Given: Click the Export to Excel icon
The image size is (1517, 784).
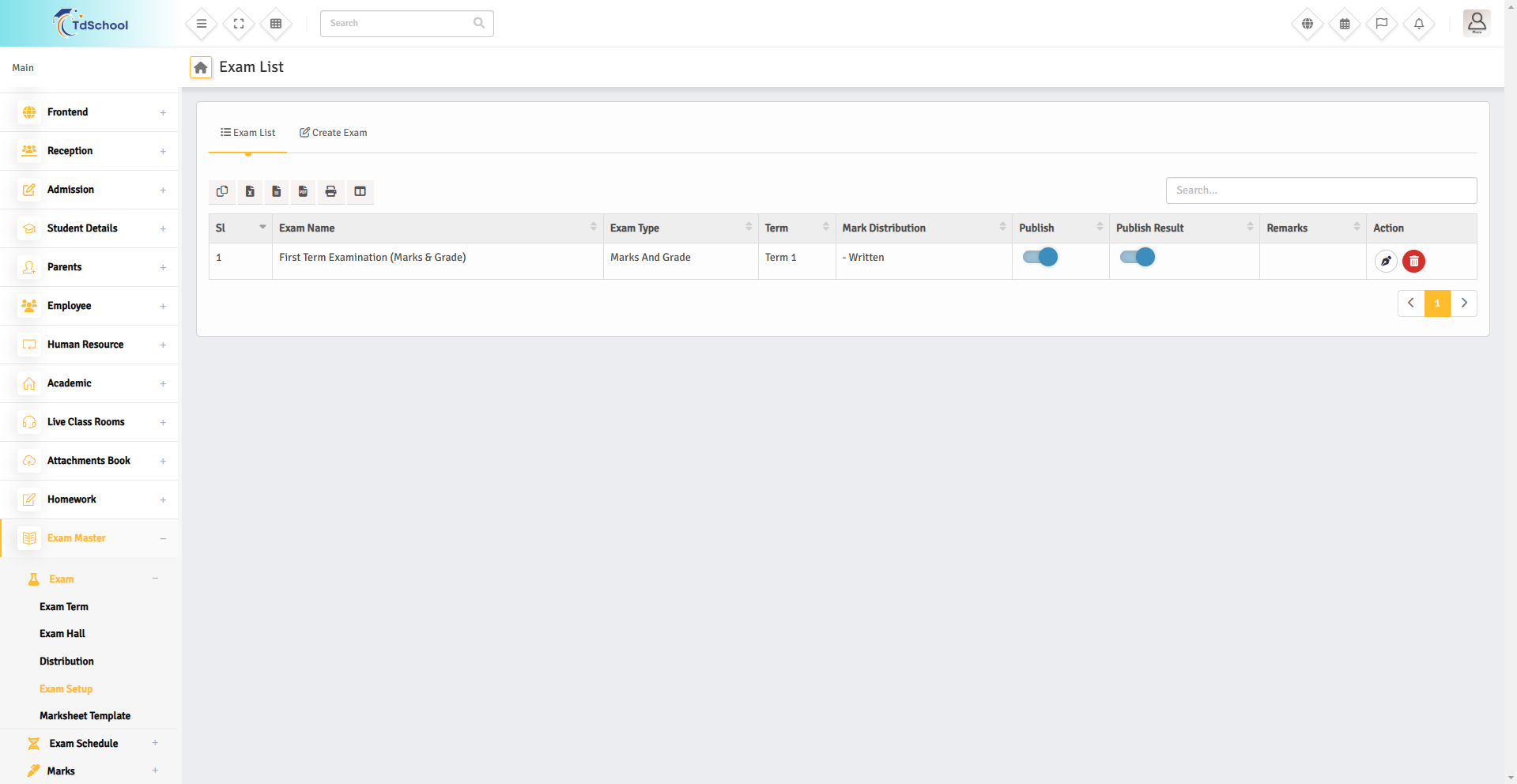Looking at the screenshot, I should coord(250,191).
